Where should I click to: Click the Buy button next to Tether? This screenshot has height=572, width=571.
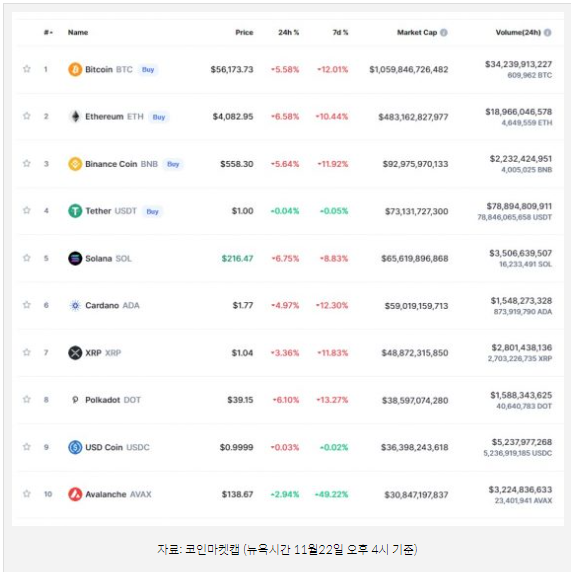[x=152, y=212]
